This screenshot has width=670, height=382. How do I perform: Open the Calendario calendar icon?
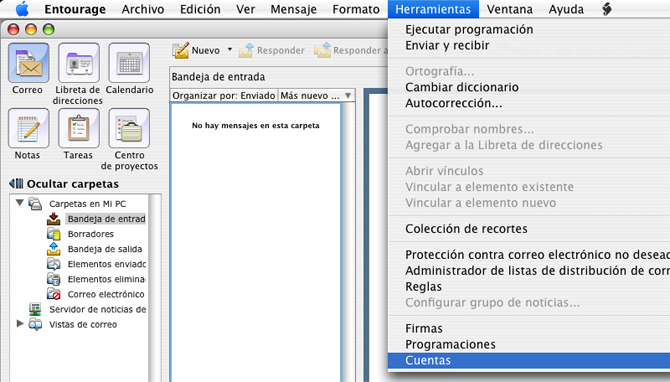click(x=129, y=63)
